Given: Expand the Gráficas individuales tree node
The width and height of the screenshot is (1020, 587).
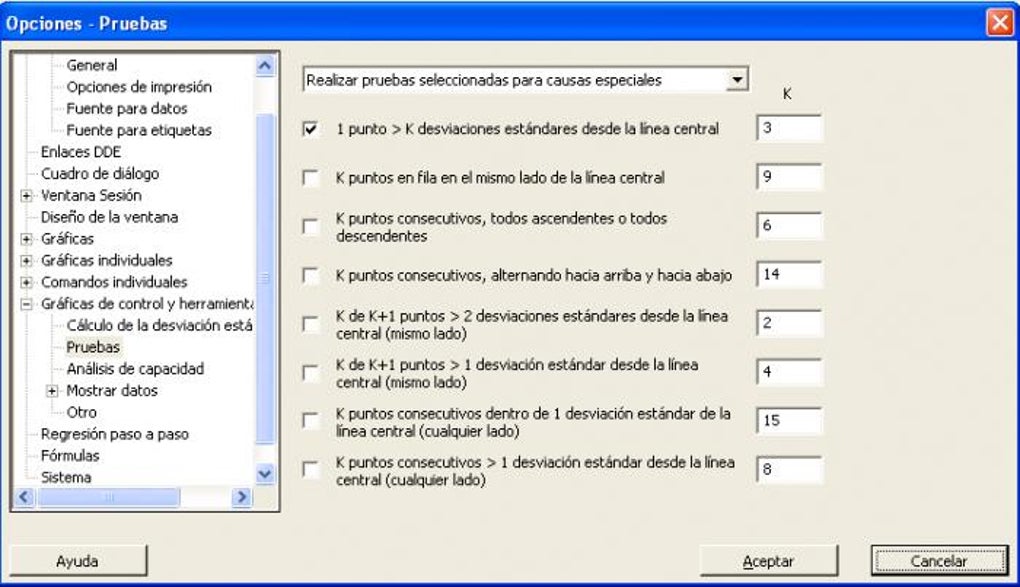Looking at the screenshot, I should pos(26,261).
